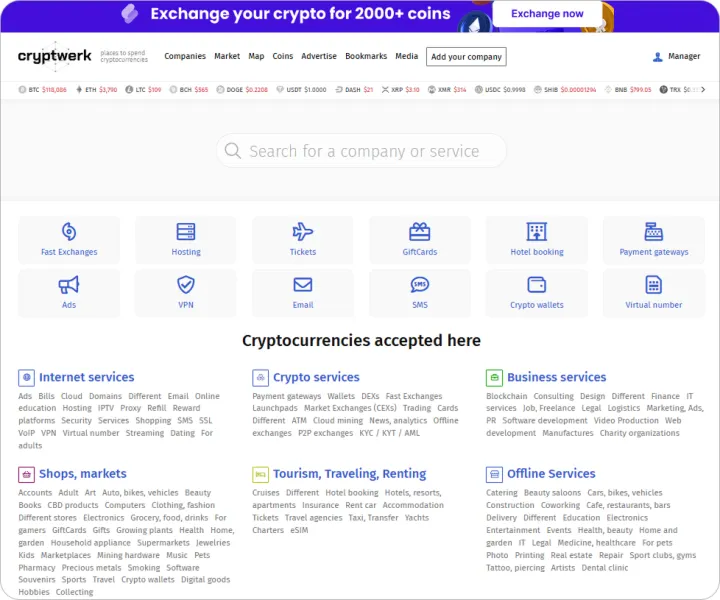Click the Manager user avatar icon
The width and height of the screenshot is (720, 600).
tap(658, 57)
